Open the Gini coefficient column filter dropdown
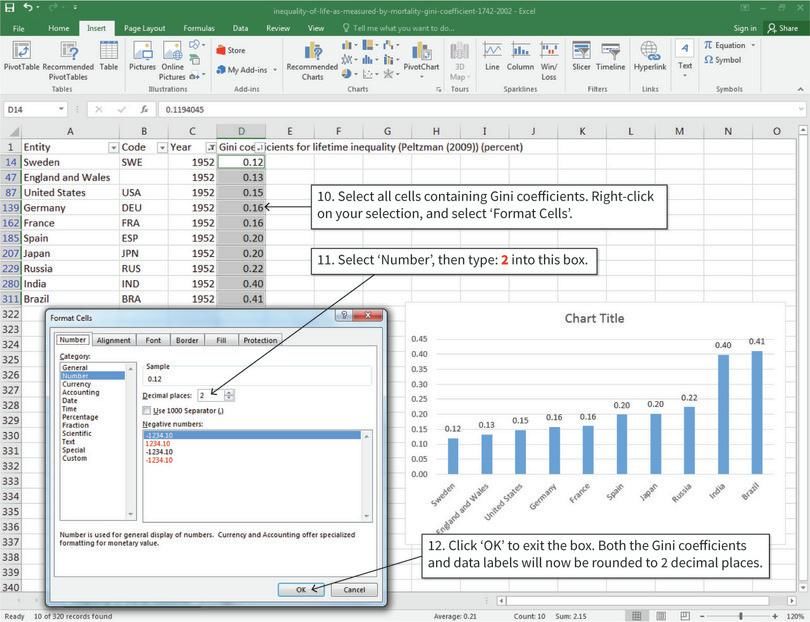Viewport: 810px width, 622px height. pos(260,148)
